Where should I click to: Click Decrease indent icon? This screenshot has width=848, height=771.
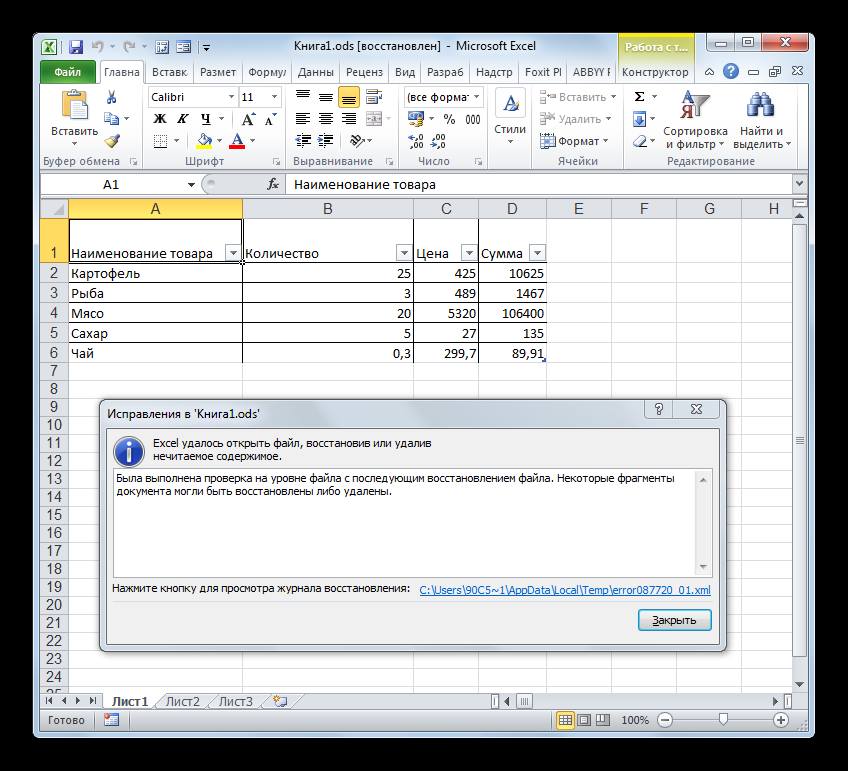coord(303,141)
